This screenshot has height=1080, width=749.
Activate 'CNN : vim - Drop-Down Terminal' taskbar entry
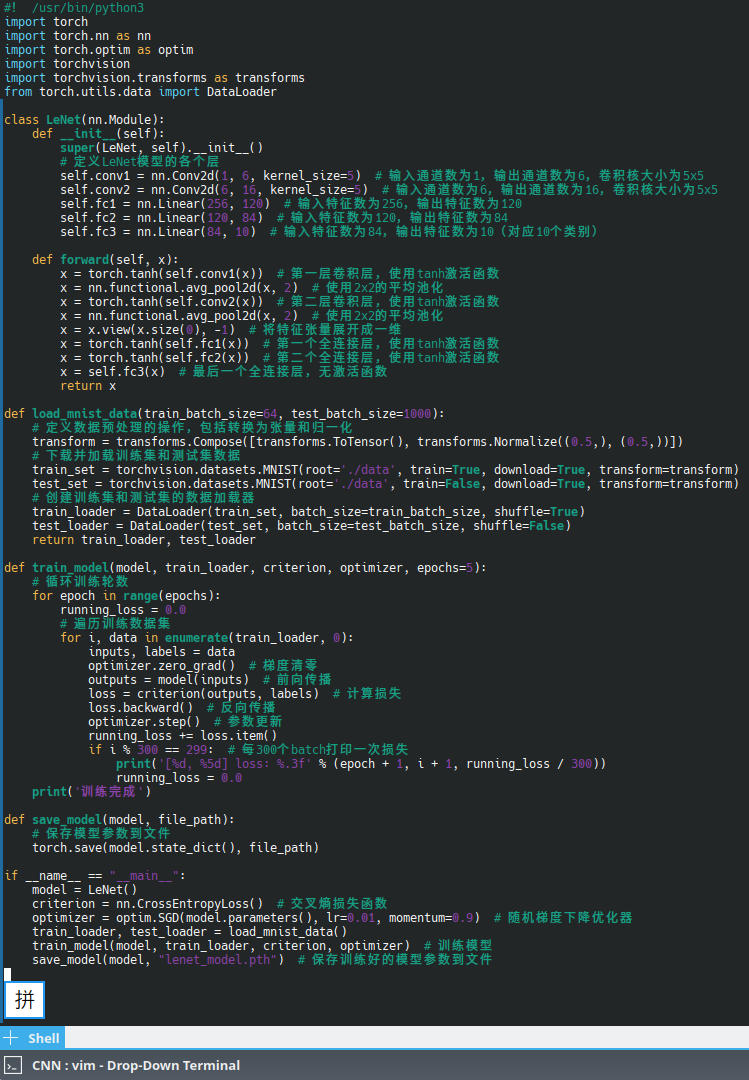tap(136, 1065)
